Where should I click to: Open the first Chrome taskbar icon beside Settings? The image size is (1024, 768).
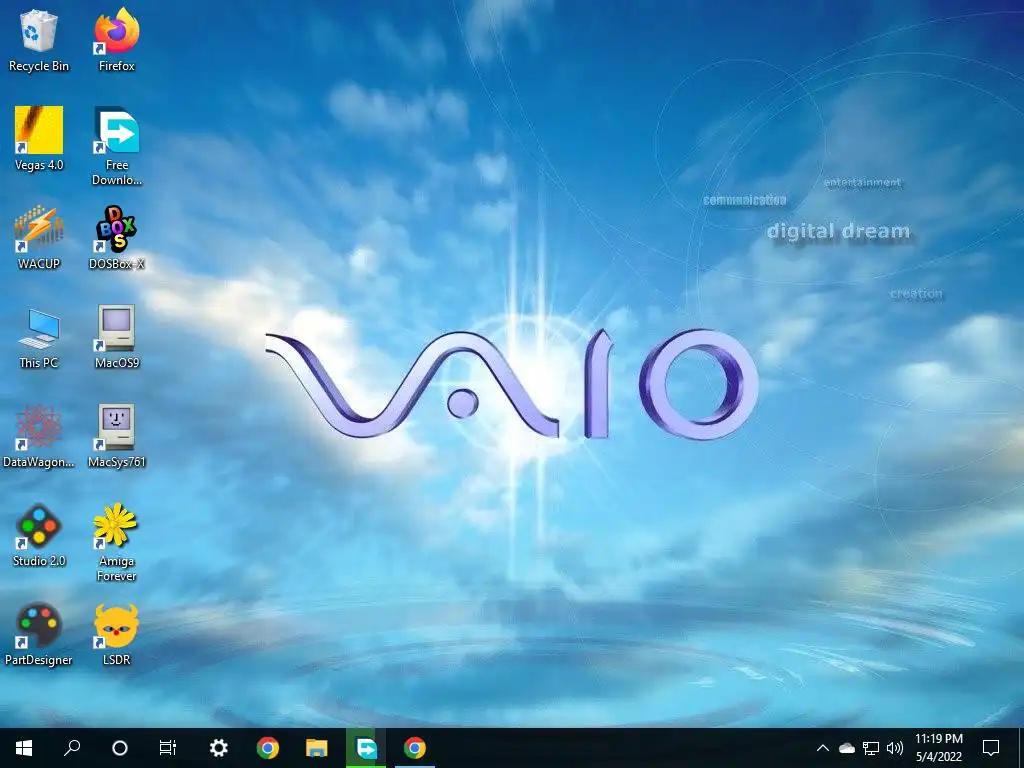click(268, 748)
